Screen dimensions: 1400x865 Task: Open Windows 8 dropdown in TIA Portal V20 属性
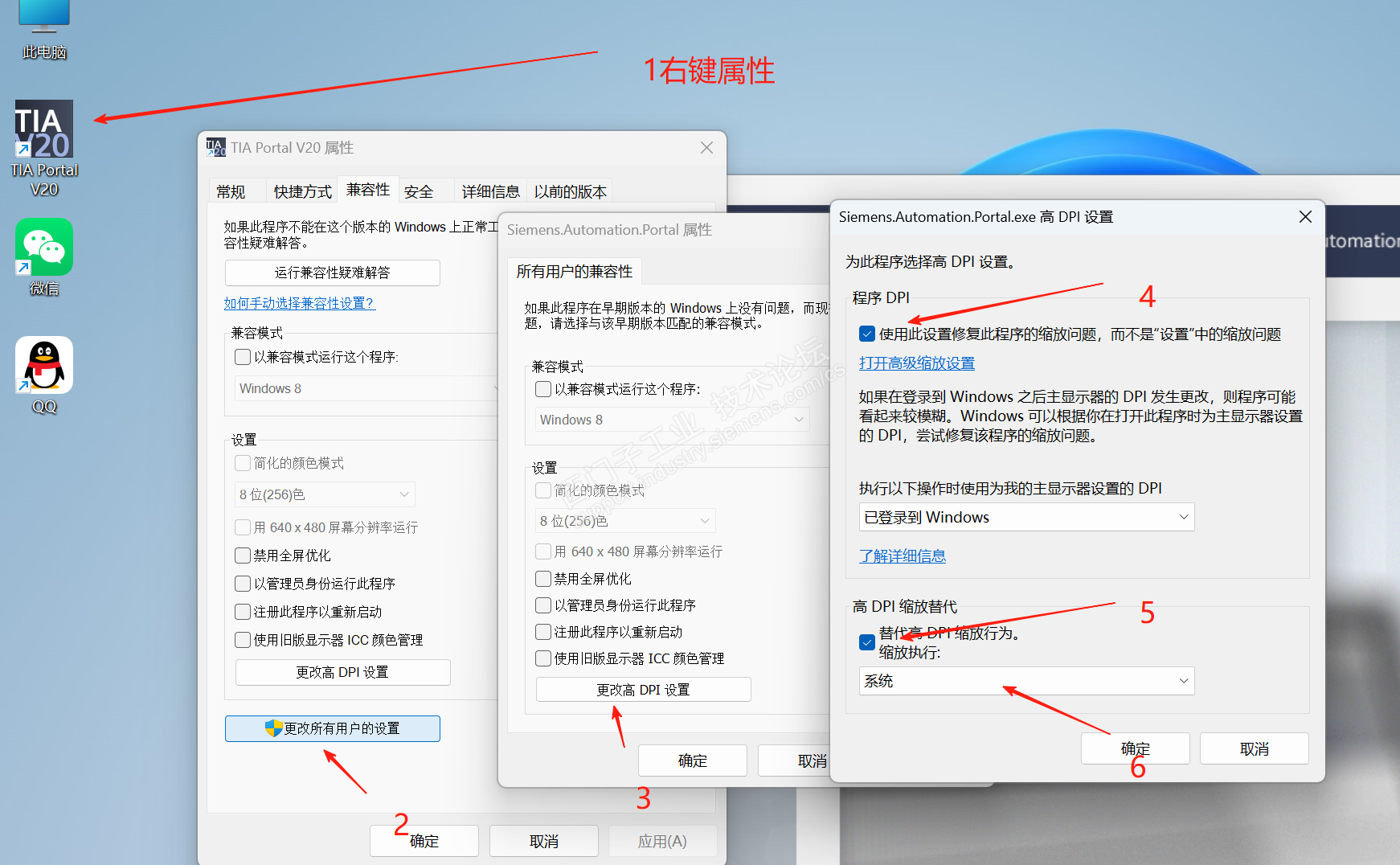click(366, 388)
